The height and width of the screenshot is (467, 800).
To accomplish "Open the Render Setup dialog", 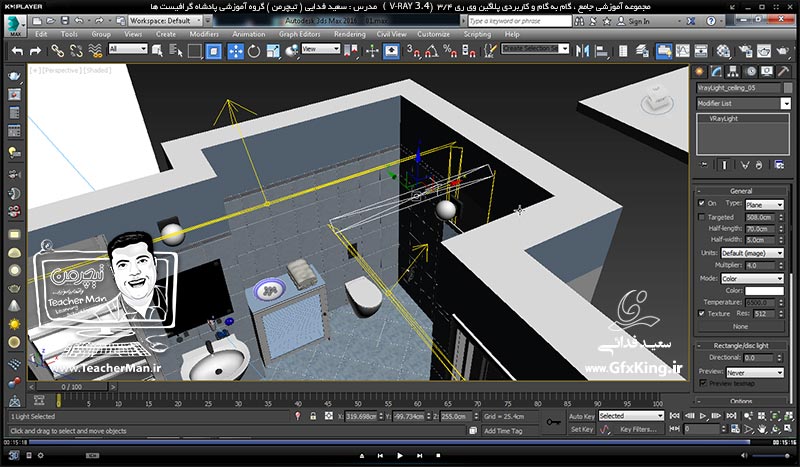I will [x=745, y=51].
